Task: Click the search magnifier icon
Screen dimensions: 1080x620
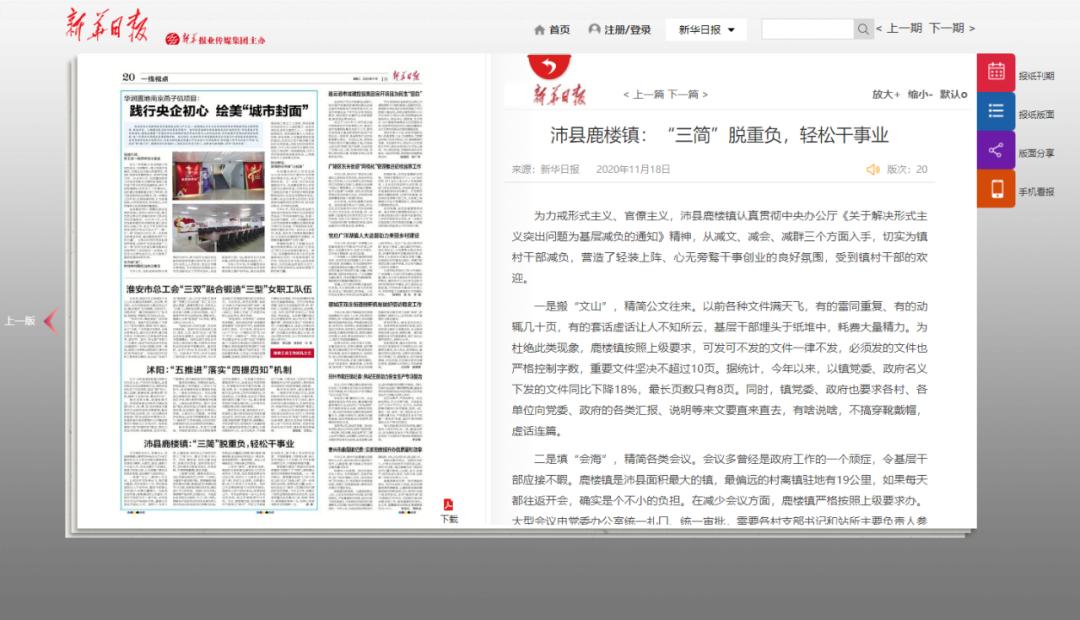Action: pyautogui.click(x=863, y=29)
